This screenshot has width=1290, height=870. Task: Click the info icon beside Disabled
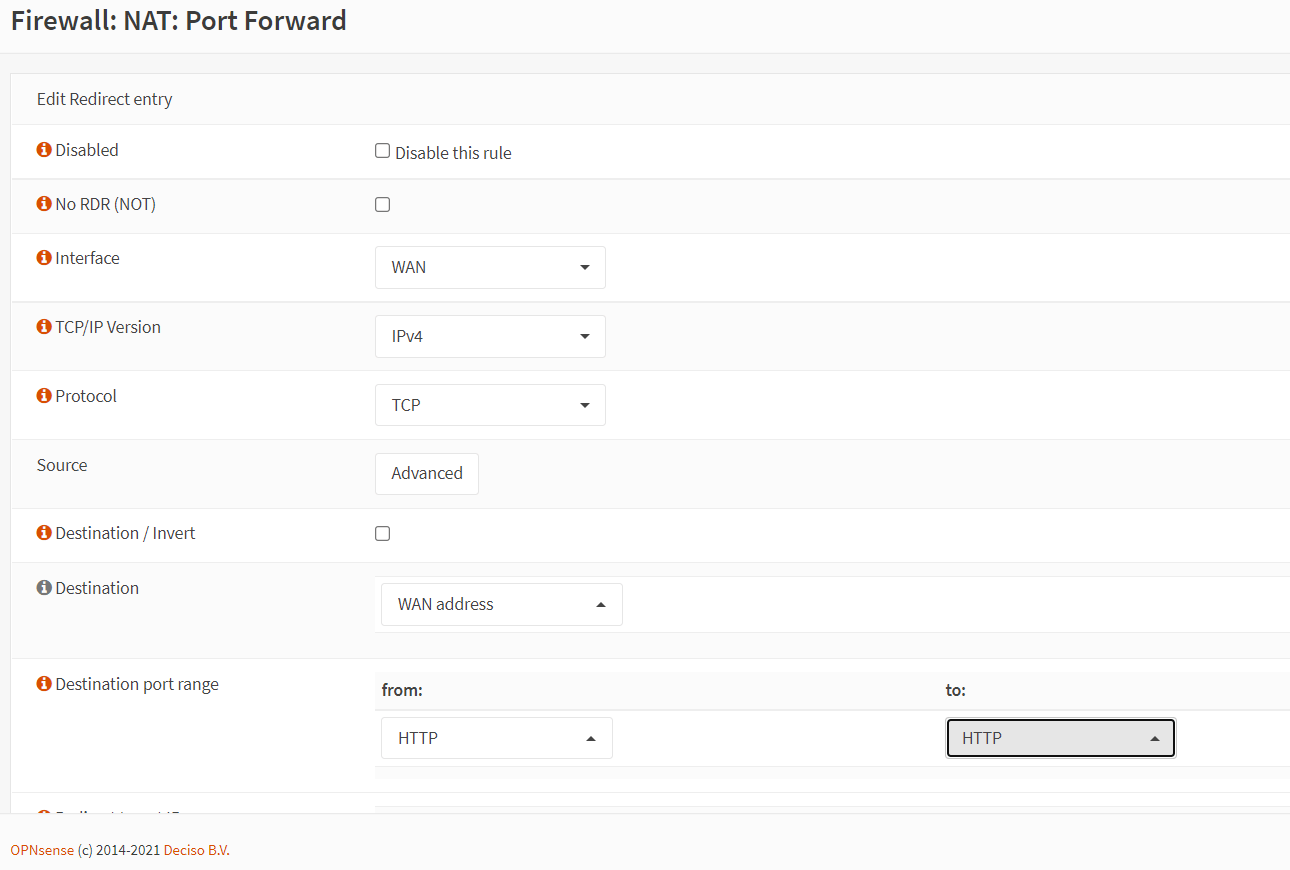44,150
